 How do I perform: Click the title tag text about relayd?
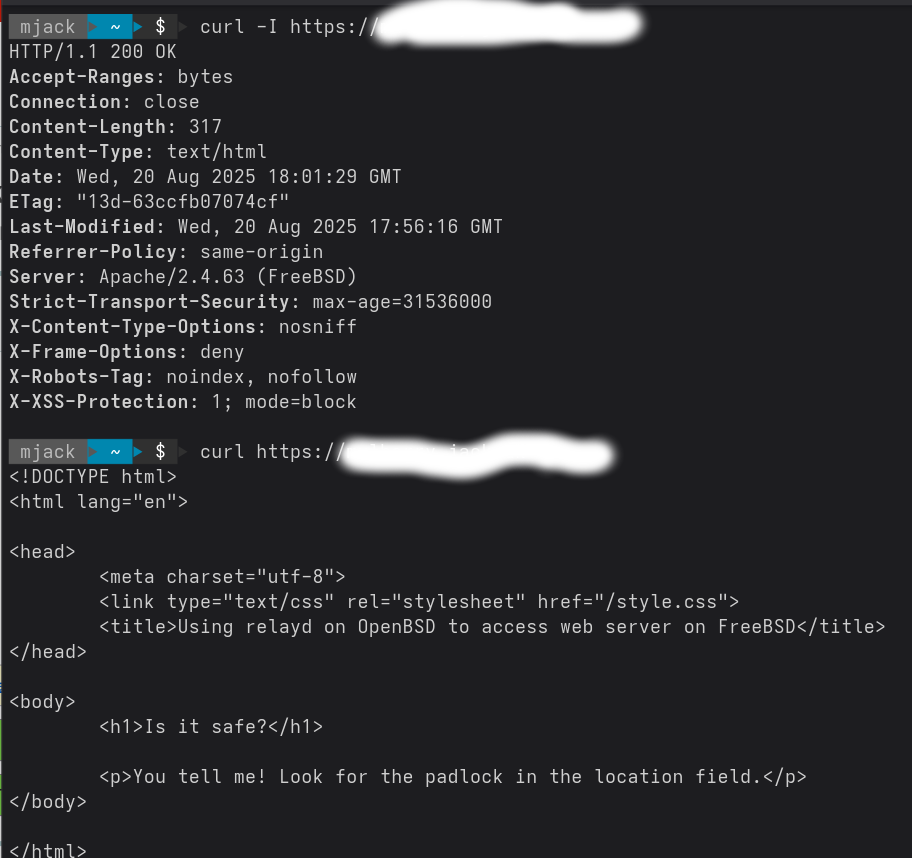pos(492,626)
